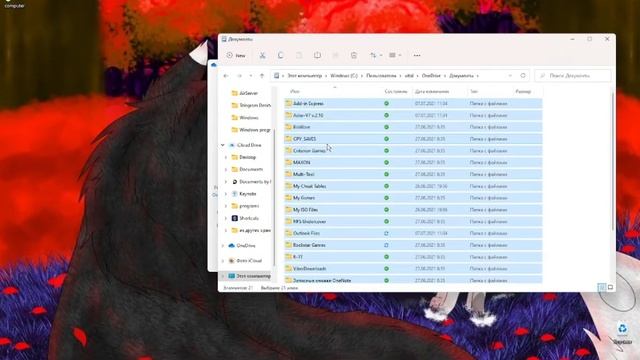640x360 pixels.
Task: Click sync status icon of Rockstar Games
Action: (386, 245)
